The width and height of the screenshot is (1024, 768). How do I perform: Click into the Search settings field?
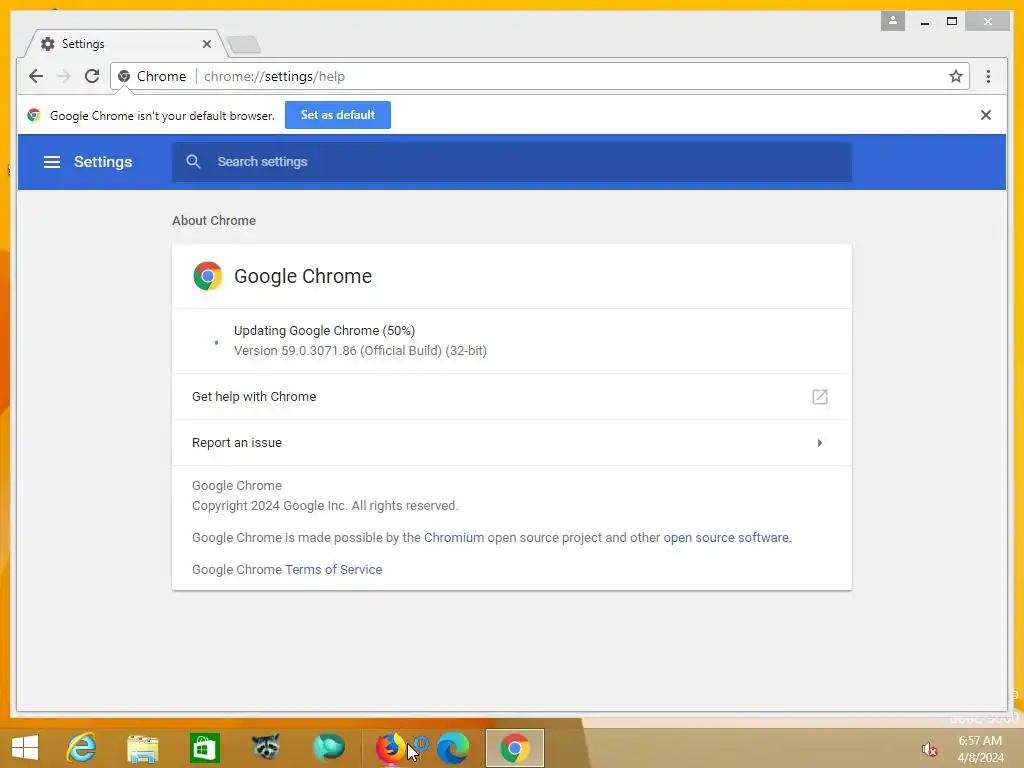(x=511, y=162)
